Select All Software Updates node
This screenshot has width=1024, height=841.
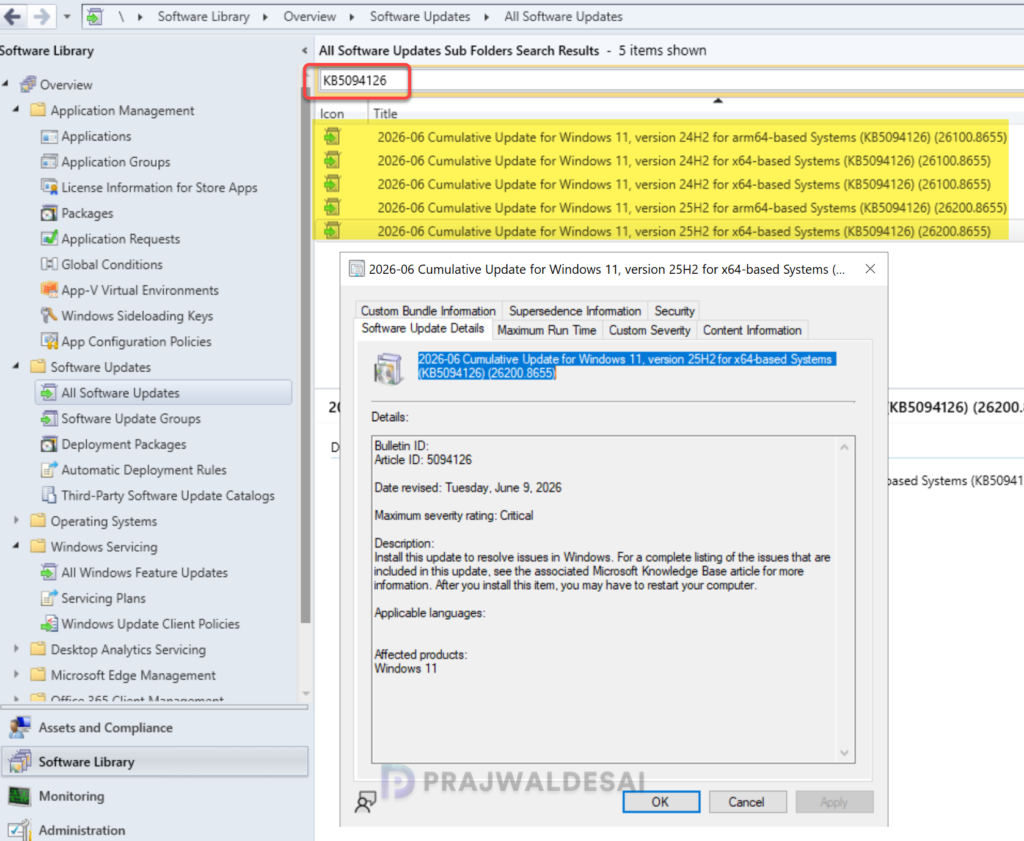pos(163,393)
